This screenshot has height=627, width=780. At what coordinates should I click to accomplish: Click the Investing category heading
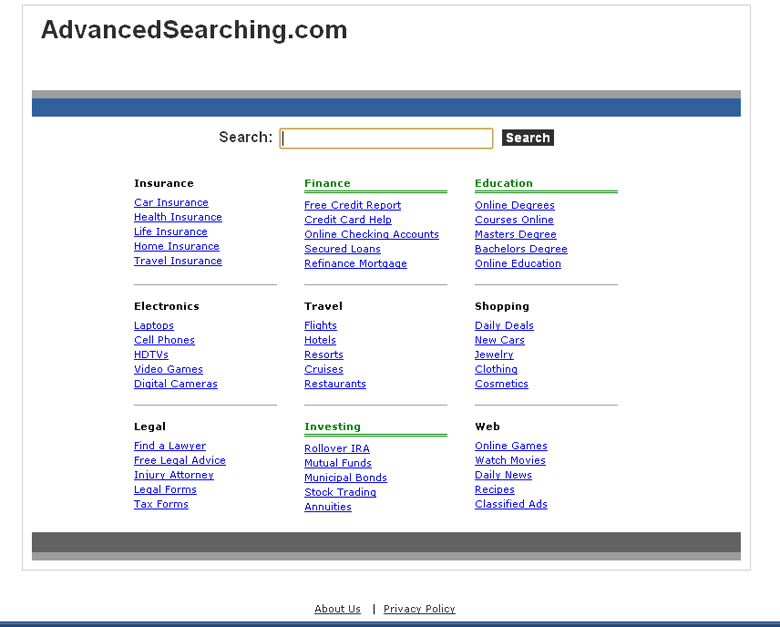332,427
